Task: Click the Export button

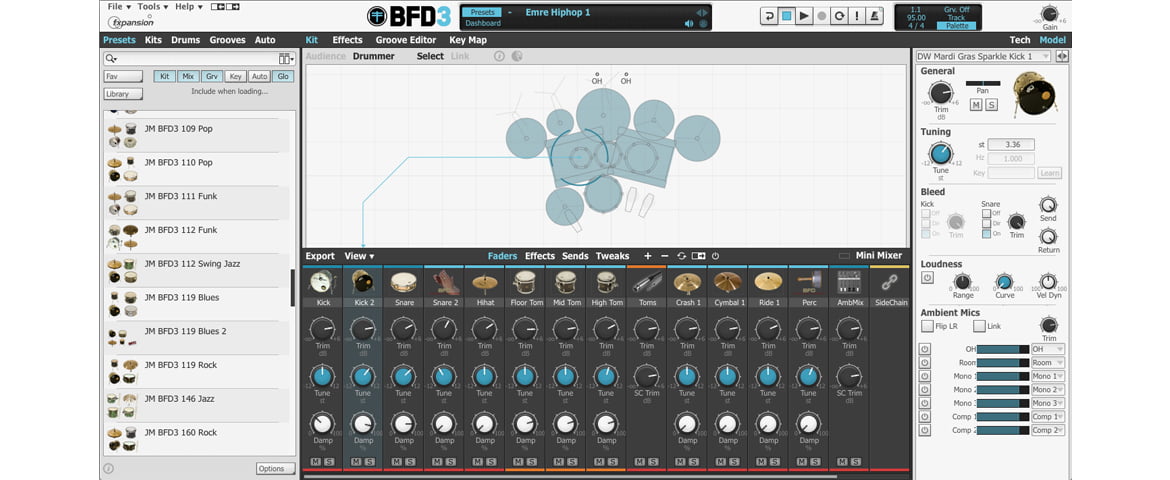Action: (x=320, y=256)
